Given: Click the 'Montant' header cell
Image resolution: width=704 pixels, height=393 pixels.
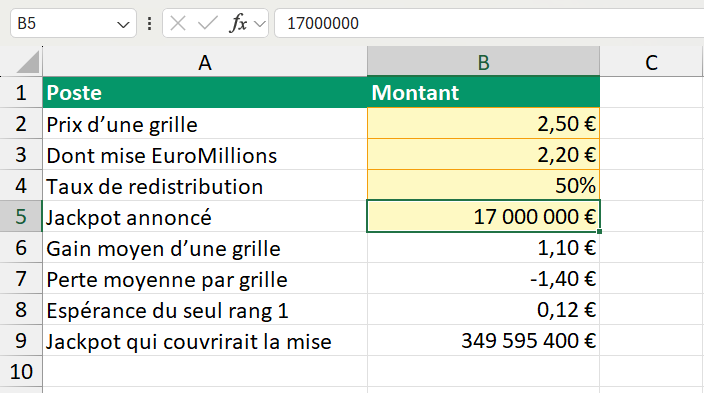Looking at the screenshot, I should tap(484, 93).
